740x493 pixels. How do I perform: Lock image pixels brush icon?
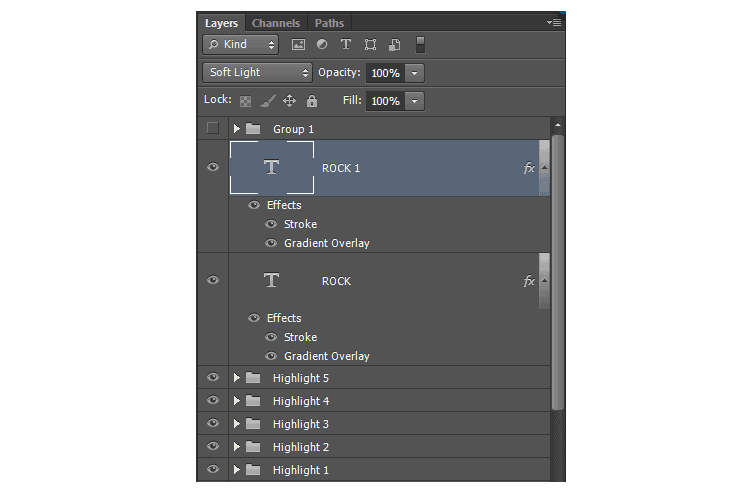268,100
